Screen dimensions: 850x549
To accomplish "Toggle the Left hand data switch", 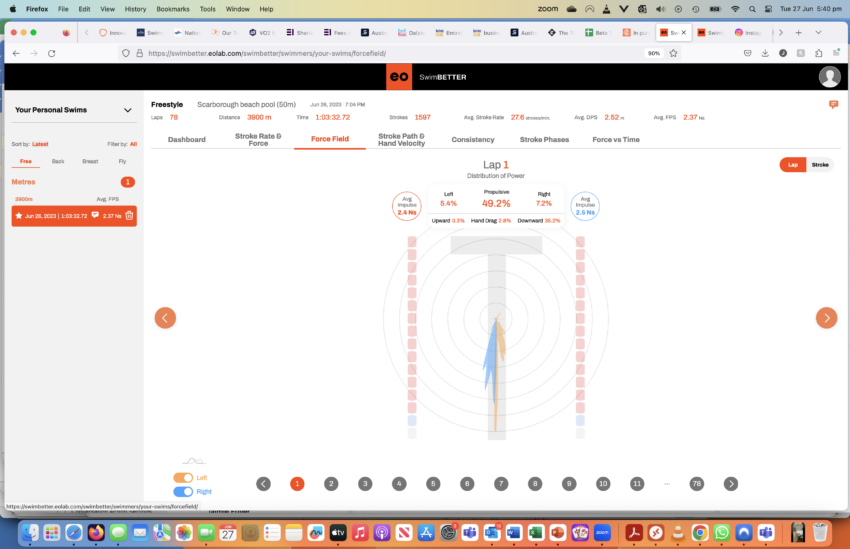I will (x=183, y=478).
